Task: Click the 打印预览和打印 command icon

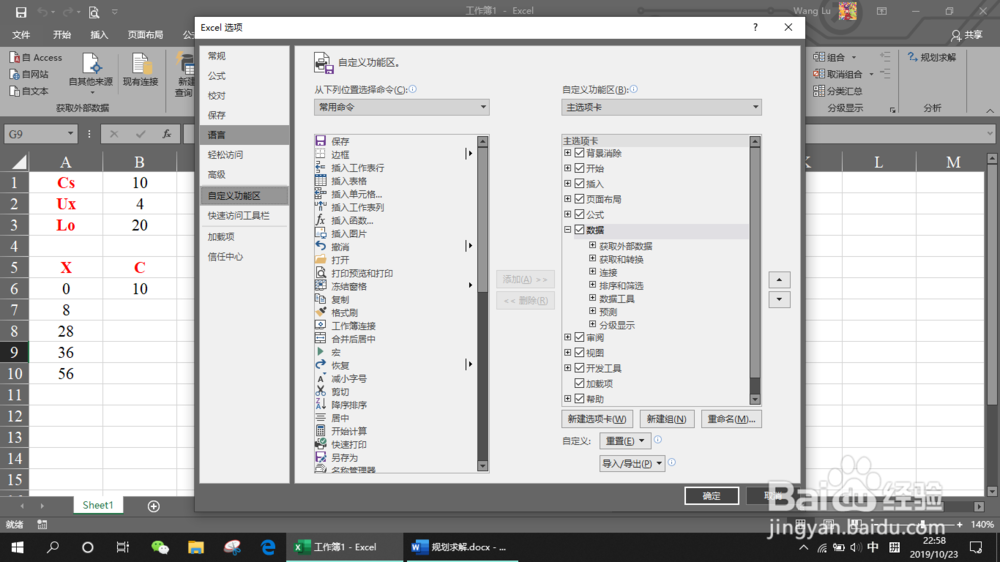Action: pyautogui.click(x=321, y=273)
